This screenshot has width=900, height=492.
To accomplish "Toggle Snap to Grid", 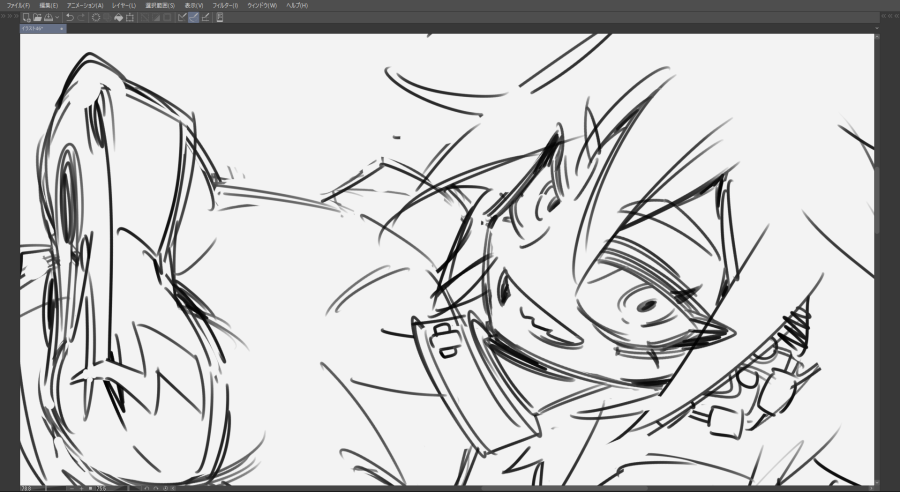I will coord(205,17).
